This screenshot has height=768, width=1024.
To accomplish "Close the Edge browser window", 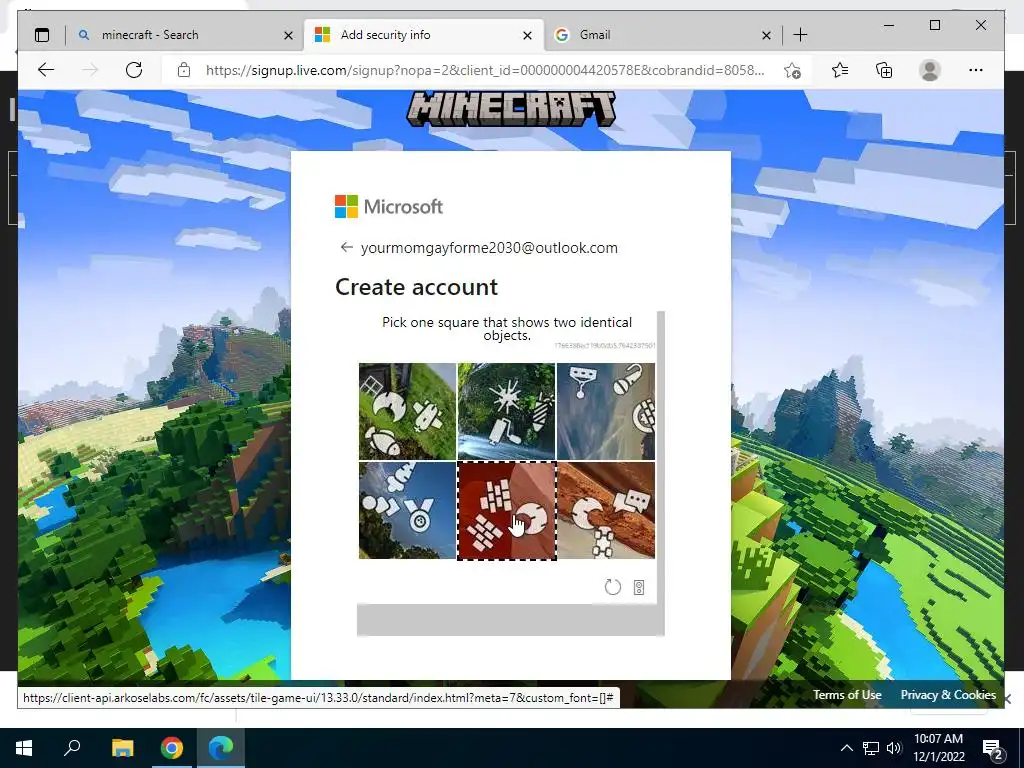I will 981,25.
